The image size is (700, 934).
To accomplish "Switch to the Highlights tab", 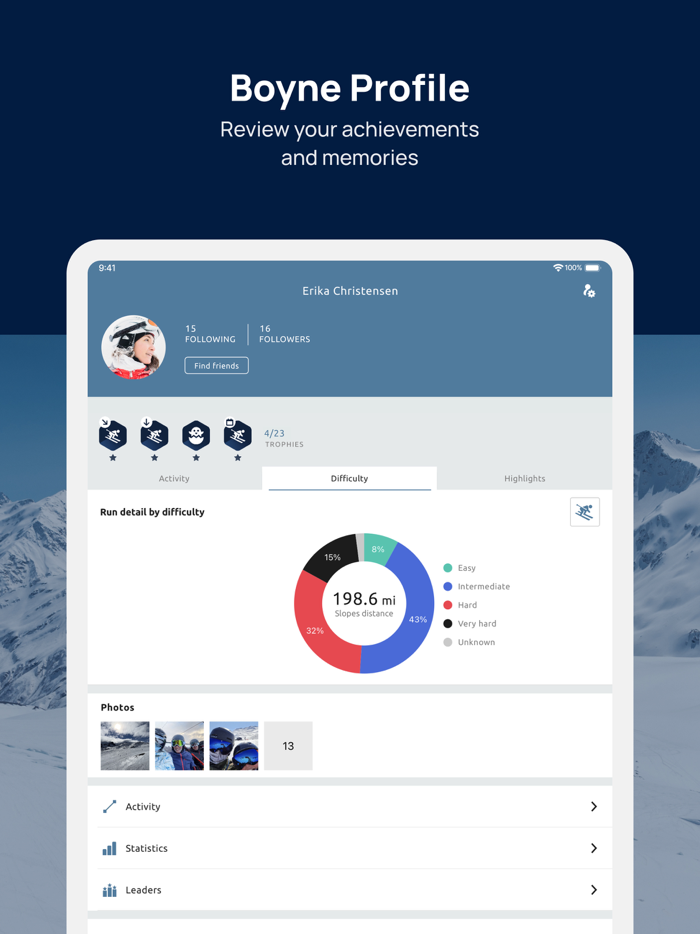I will point(524,478).
